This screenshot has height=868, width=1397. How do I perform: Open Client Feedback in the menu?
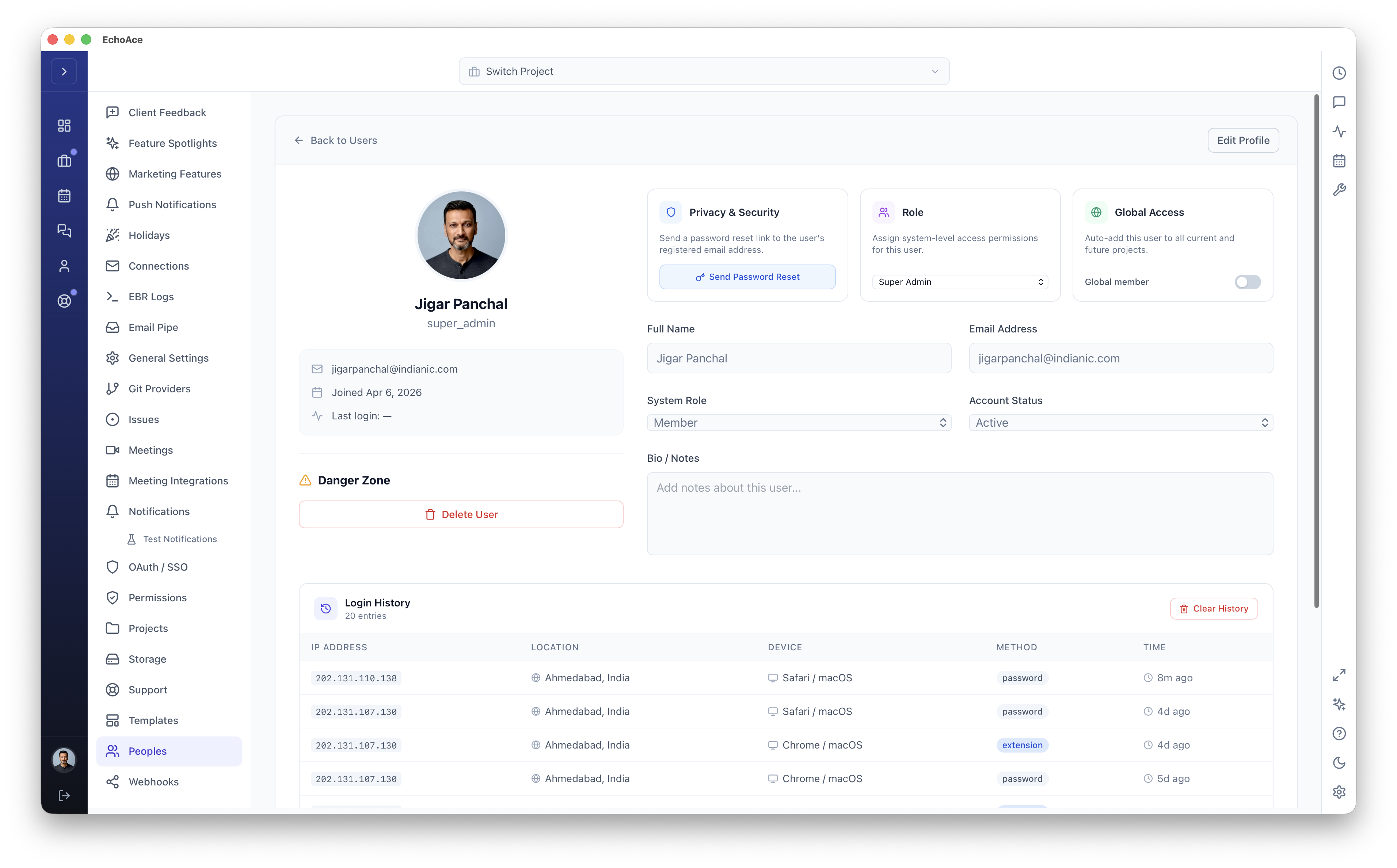tap(169, 113)
